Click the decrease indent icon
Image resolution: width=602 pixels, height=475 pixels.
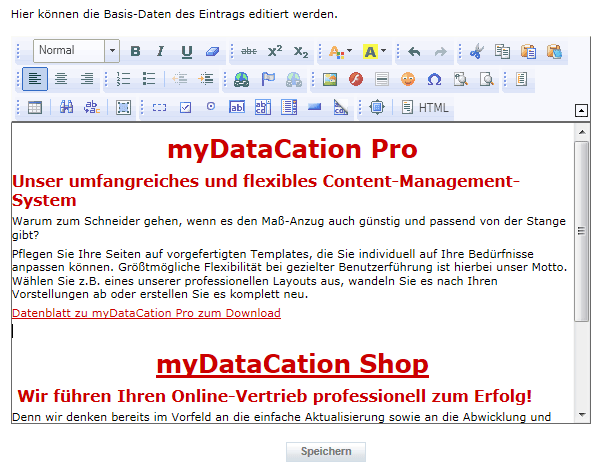click(180, 79)
